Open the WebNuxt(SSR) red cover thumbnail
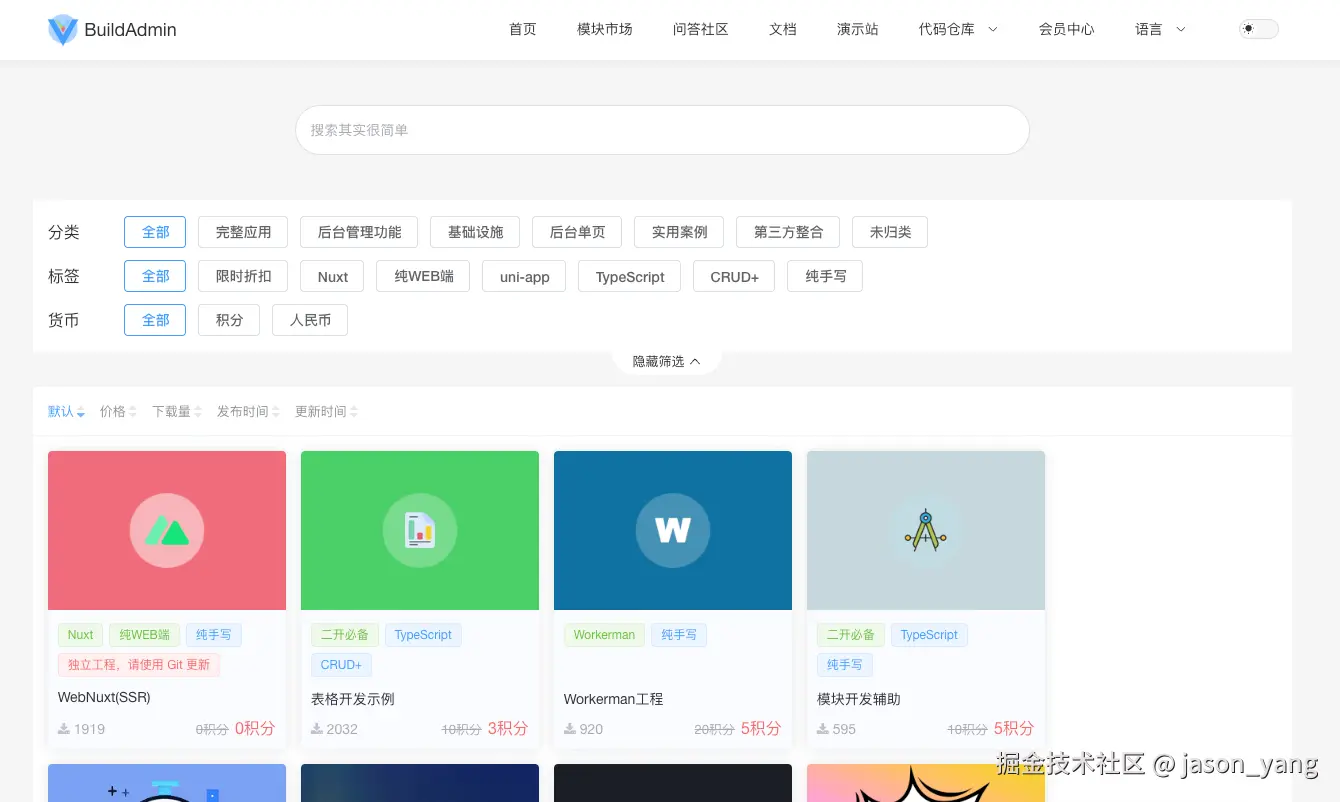This screenshot has width=1340, height=802. pyautogui.click(x=167, y=530)
